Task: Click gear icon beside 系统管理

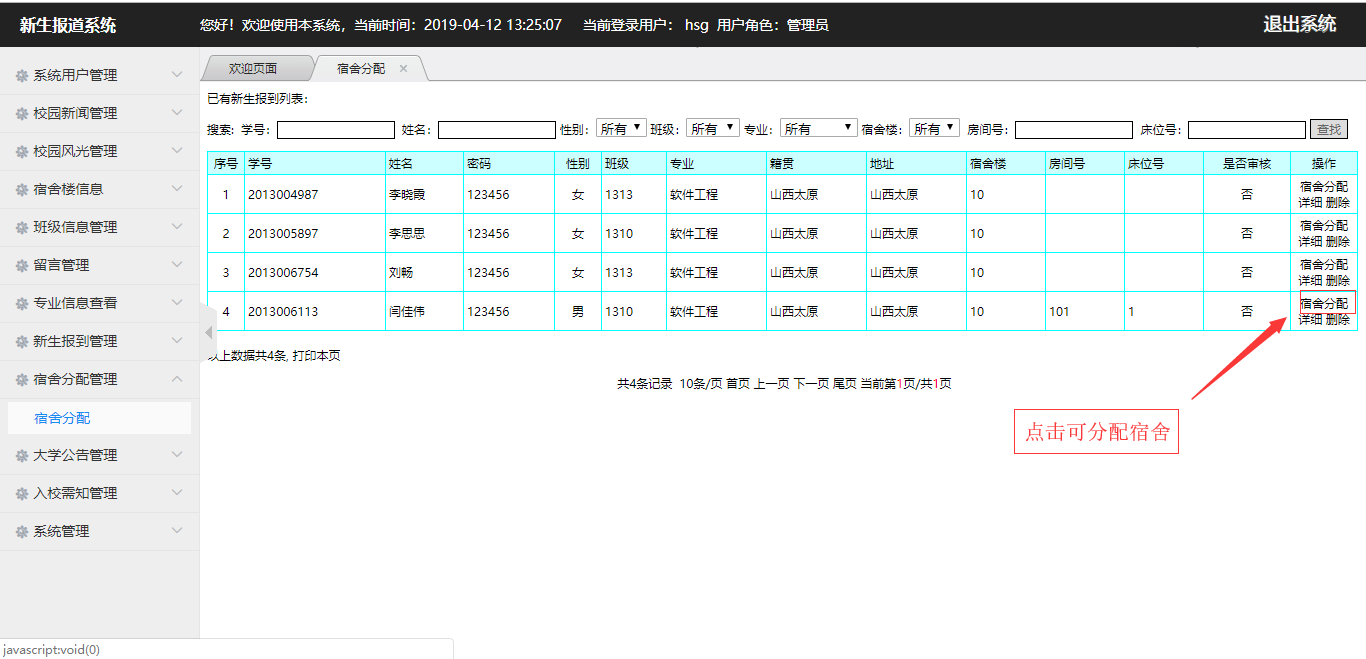Action: coord(22,532)
